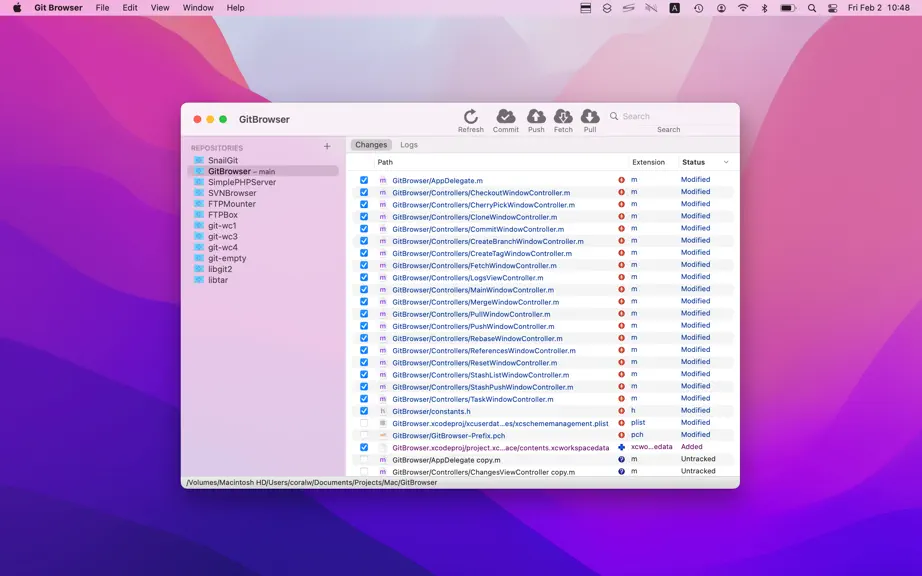Screen dimensions: 922x576
Task: Check the AppDelegate copy.m checkbox
Action: [x=364, y=460]
